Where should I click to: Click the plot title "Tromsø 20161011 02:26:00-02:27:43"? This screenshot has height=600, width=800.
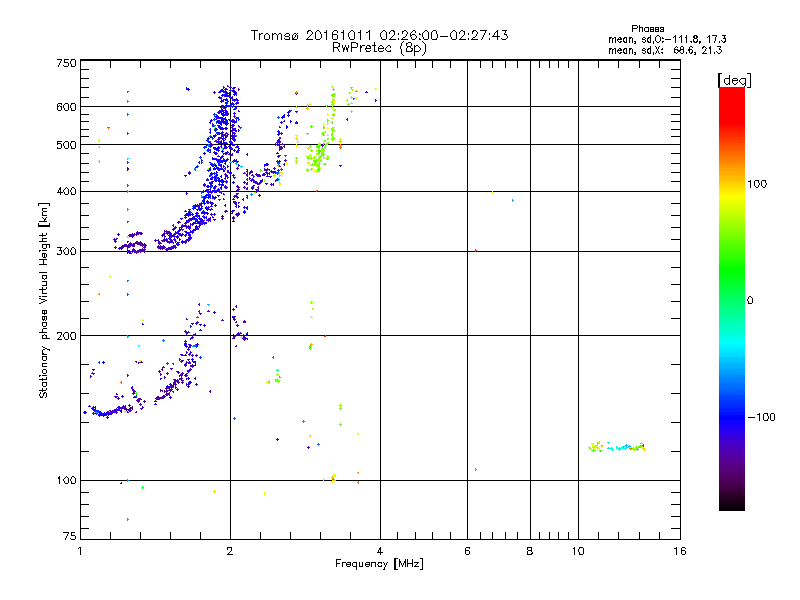(x=379, y=35)
